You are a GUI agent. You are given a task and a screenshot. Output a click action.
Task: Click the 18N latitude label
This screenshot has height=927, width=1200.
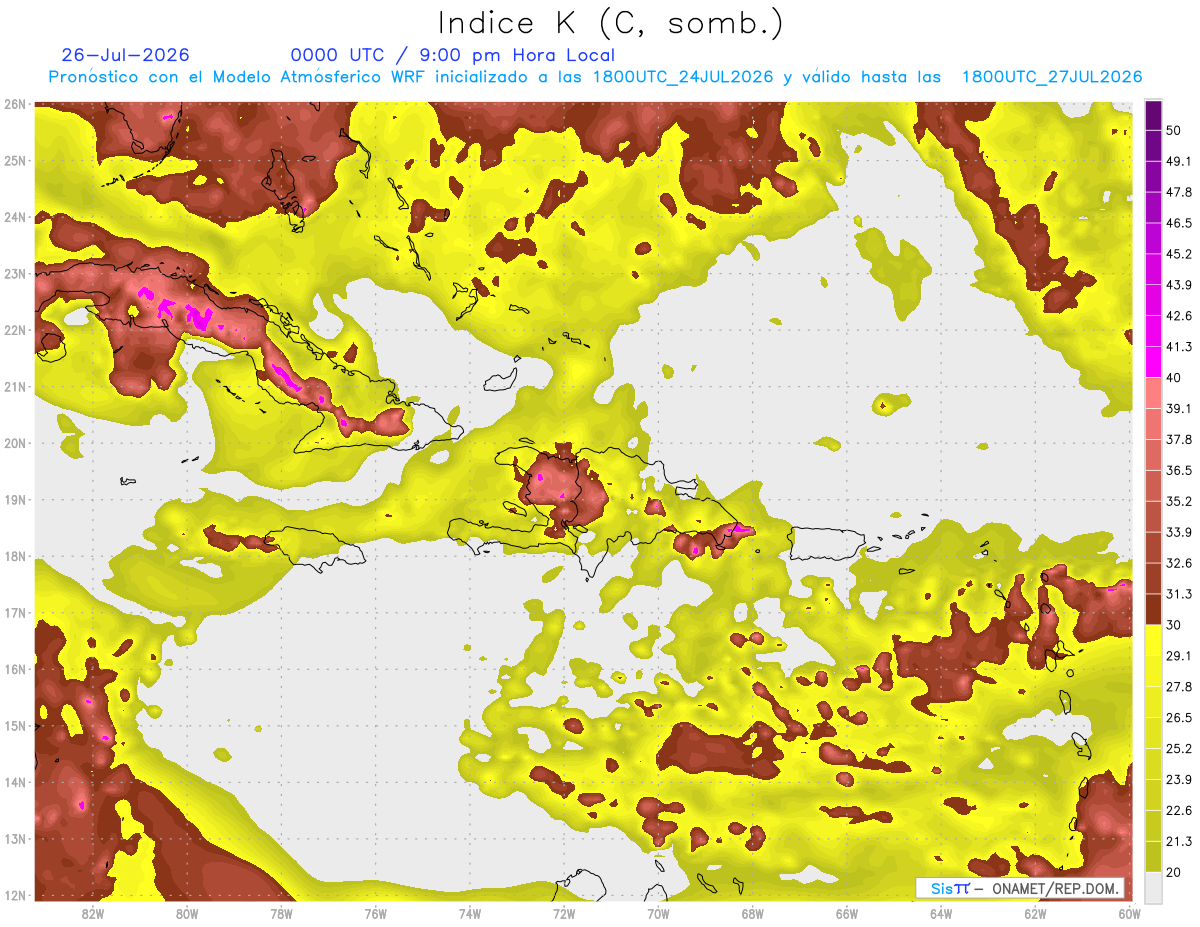(x=15, y=556)
